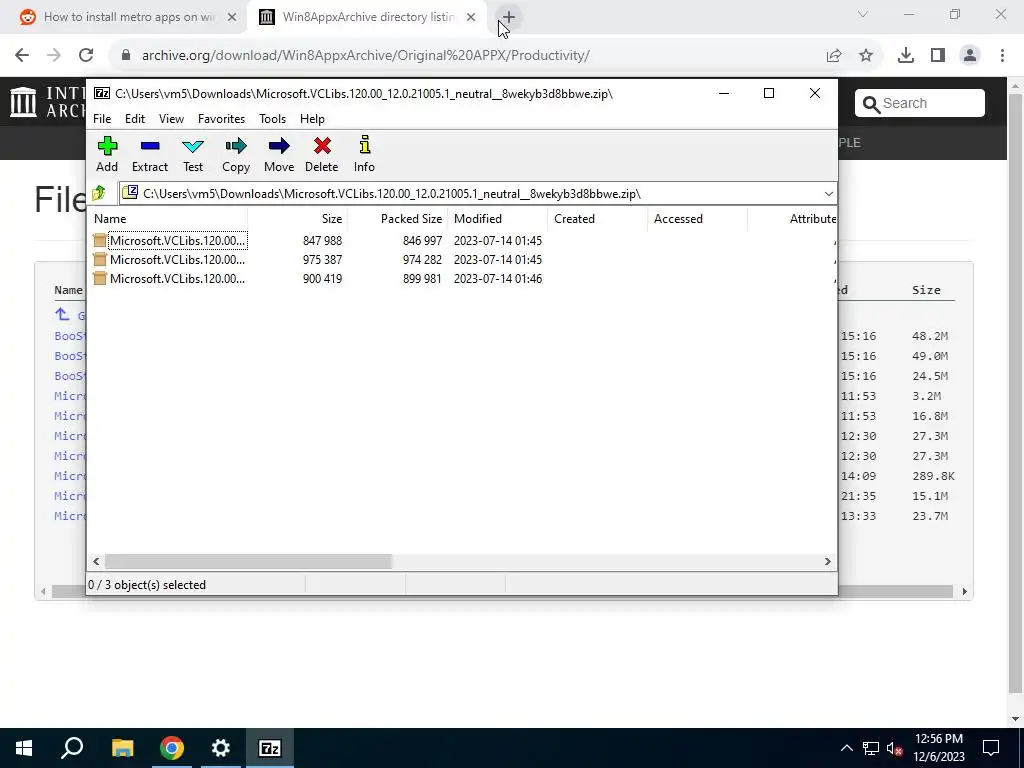Viewport: 1024px width, 768px height.
Task: Sort by the Packed Size column
Action: click(x=398, y=219)
